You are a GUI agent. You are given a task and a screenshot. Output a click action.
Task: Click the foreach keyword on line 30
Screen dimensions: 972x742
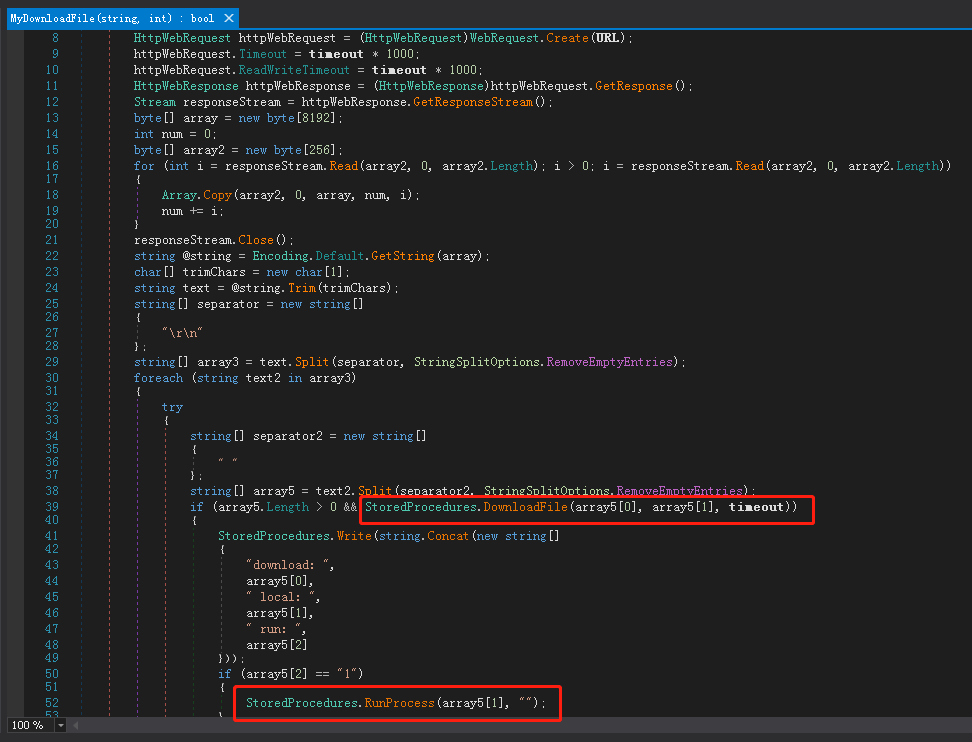[158, 378]
